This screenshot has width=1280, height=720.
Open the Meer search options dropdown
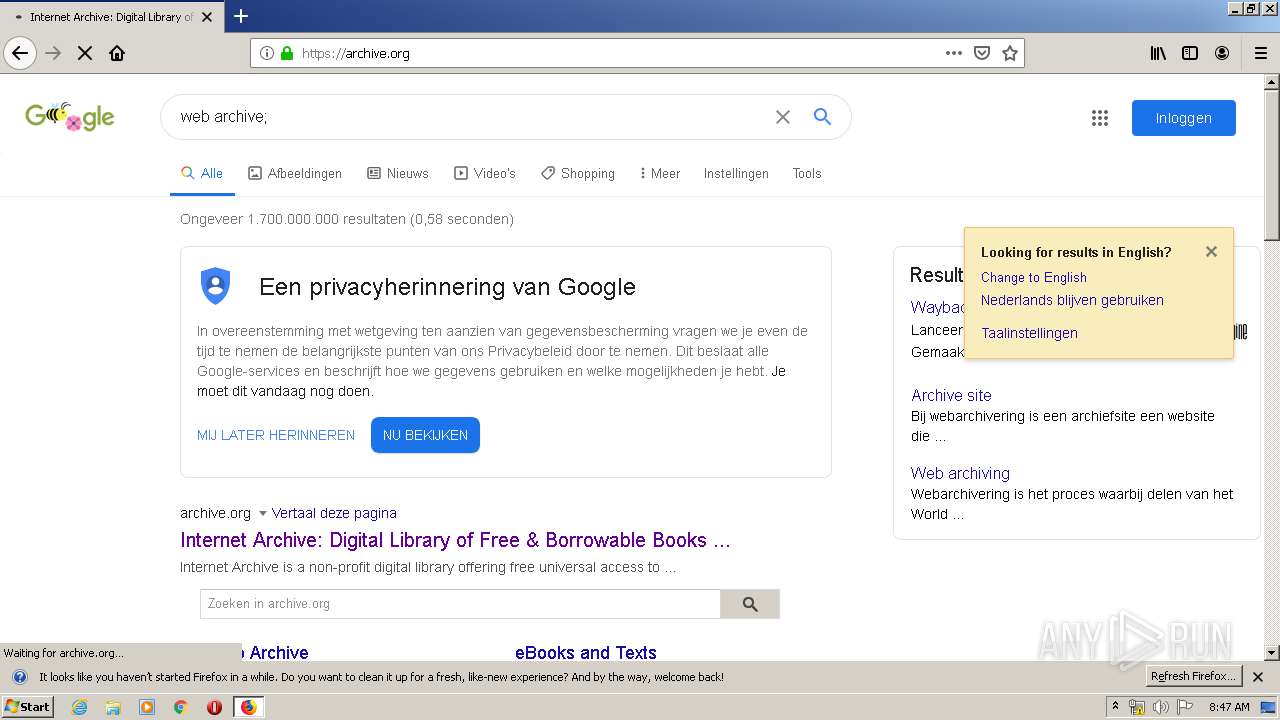tap(659, 173)
